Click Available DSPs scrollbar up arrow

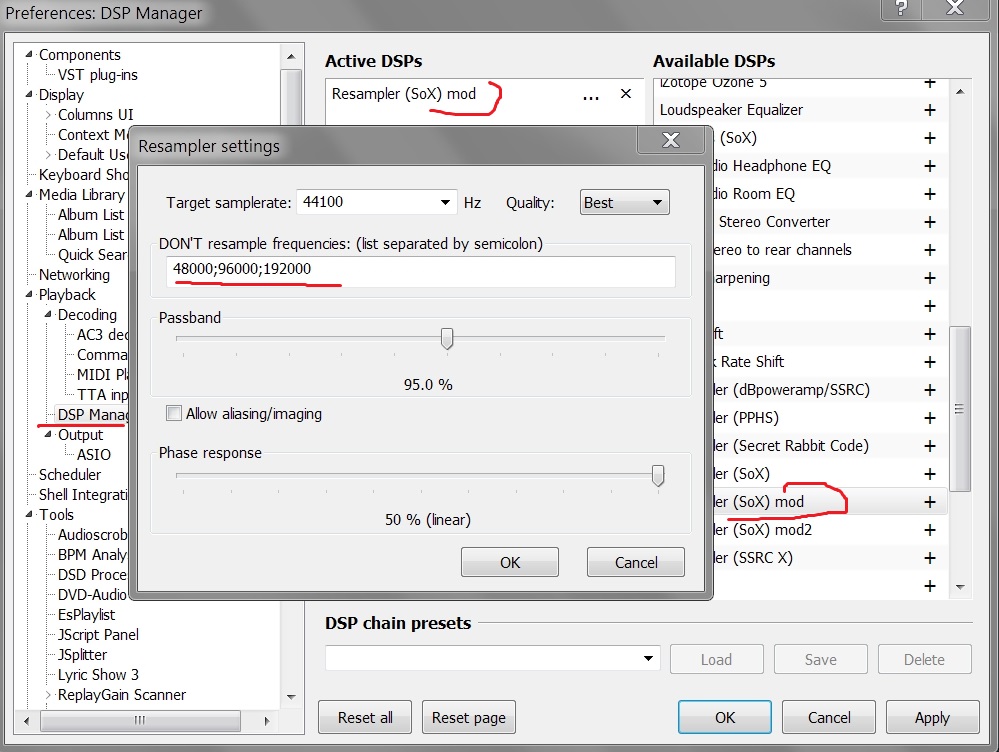[960, 92]
